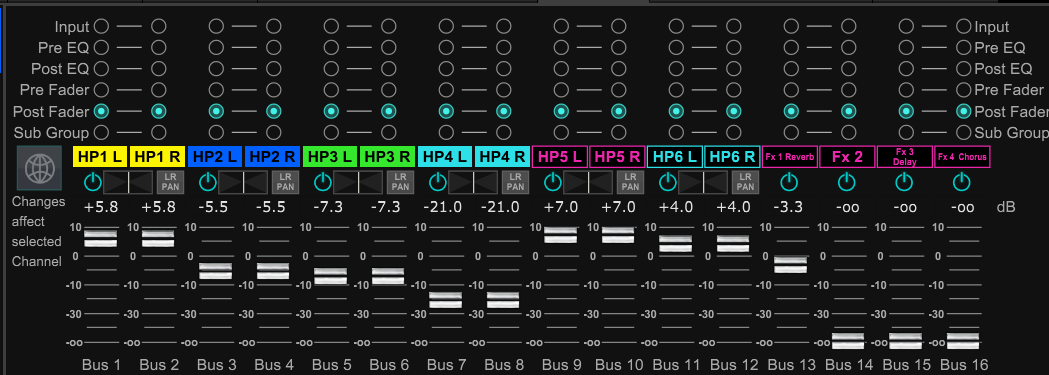This screenshot has height=375, width=1049.
Task: Click the HP5 pan slider beside its power icon
Action: (589, 182)
